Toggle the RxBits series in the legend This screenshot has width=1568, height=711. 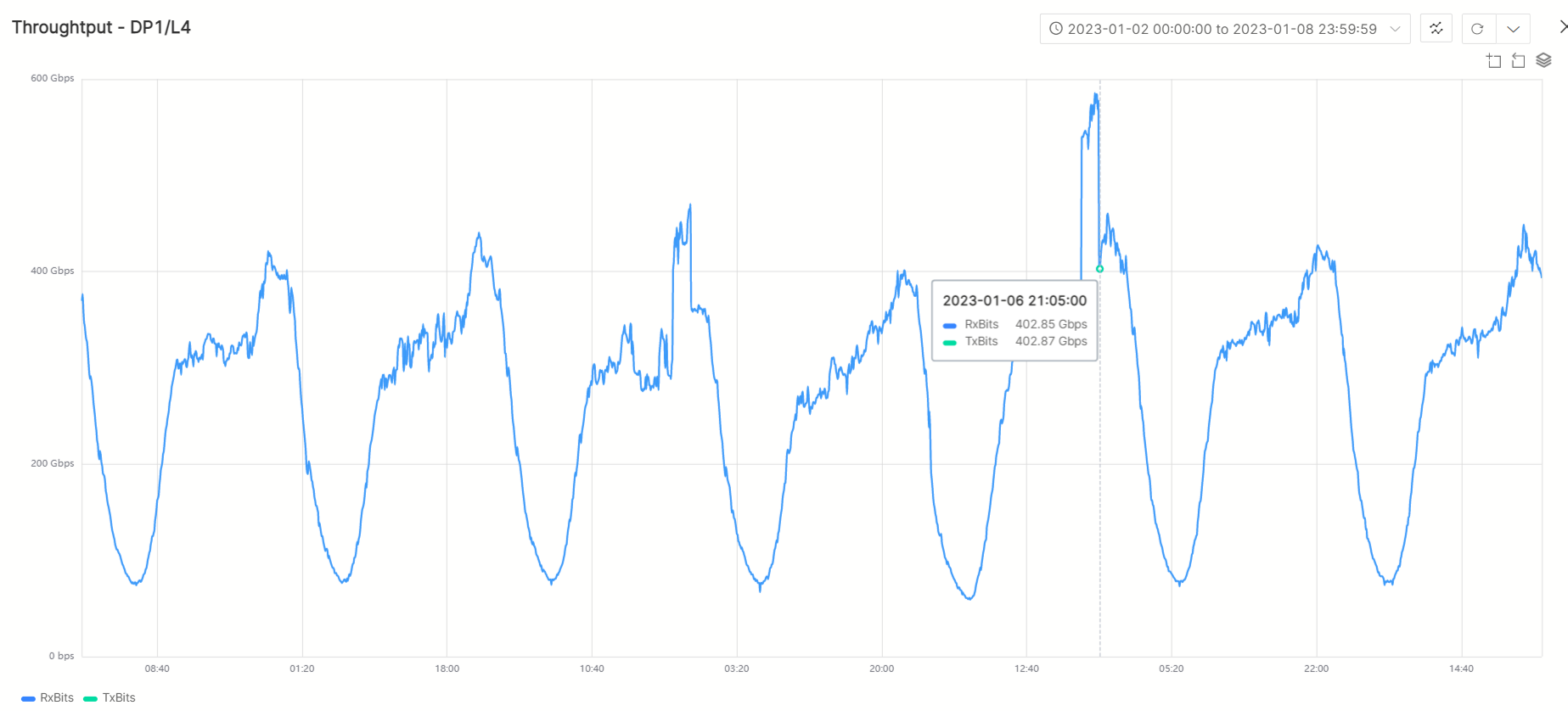click(x=57, y=697)
